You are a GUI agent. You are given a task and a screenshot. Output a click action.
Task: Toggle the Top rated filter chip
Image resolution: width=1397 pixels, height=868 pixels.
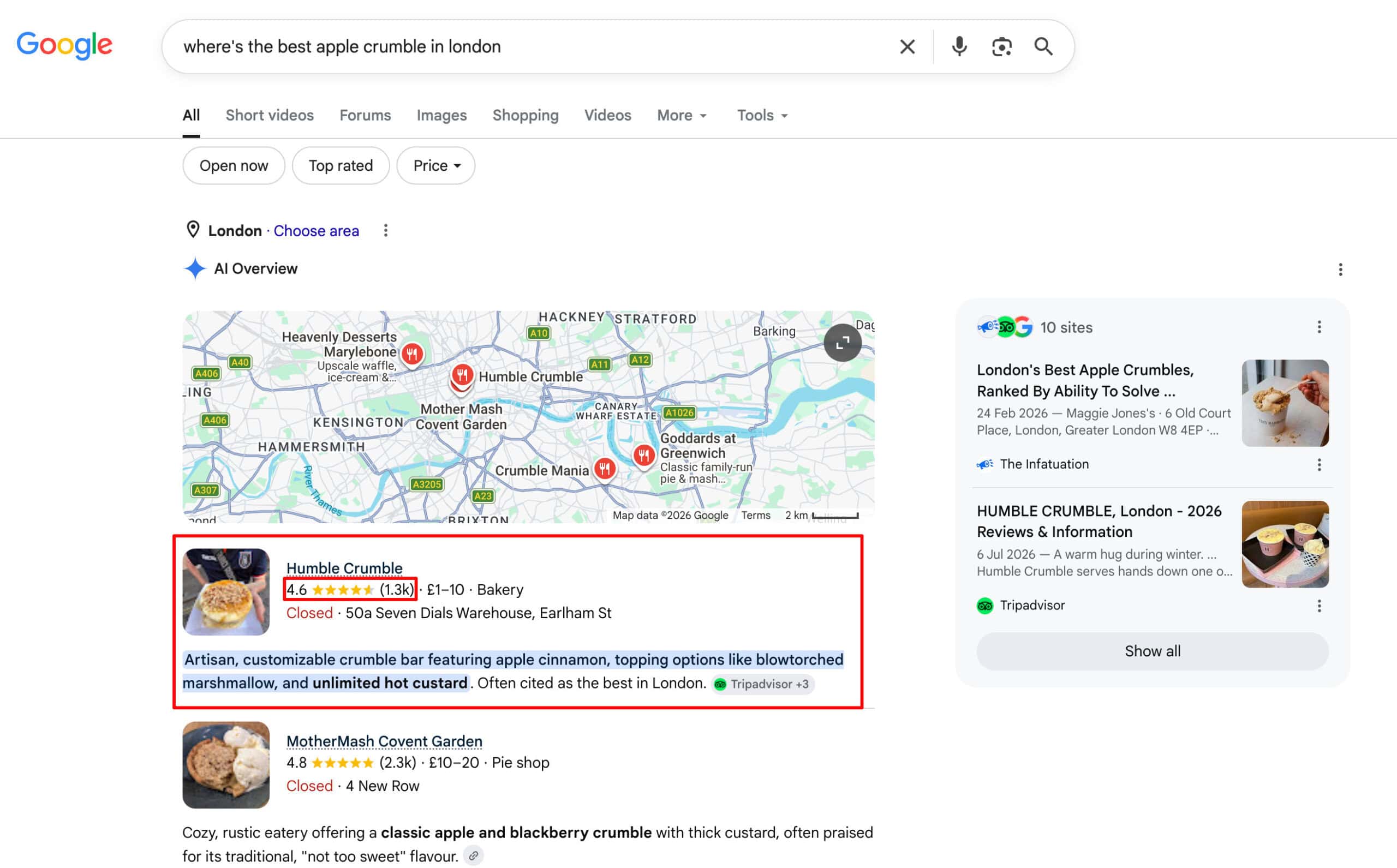pos(341,166)
